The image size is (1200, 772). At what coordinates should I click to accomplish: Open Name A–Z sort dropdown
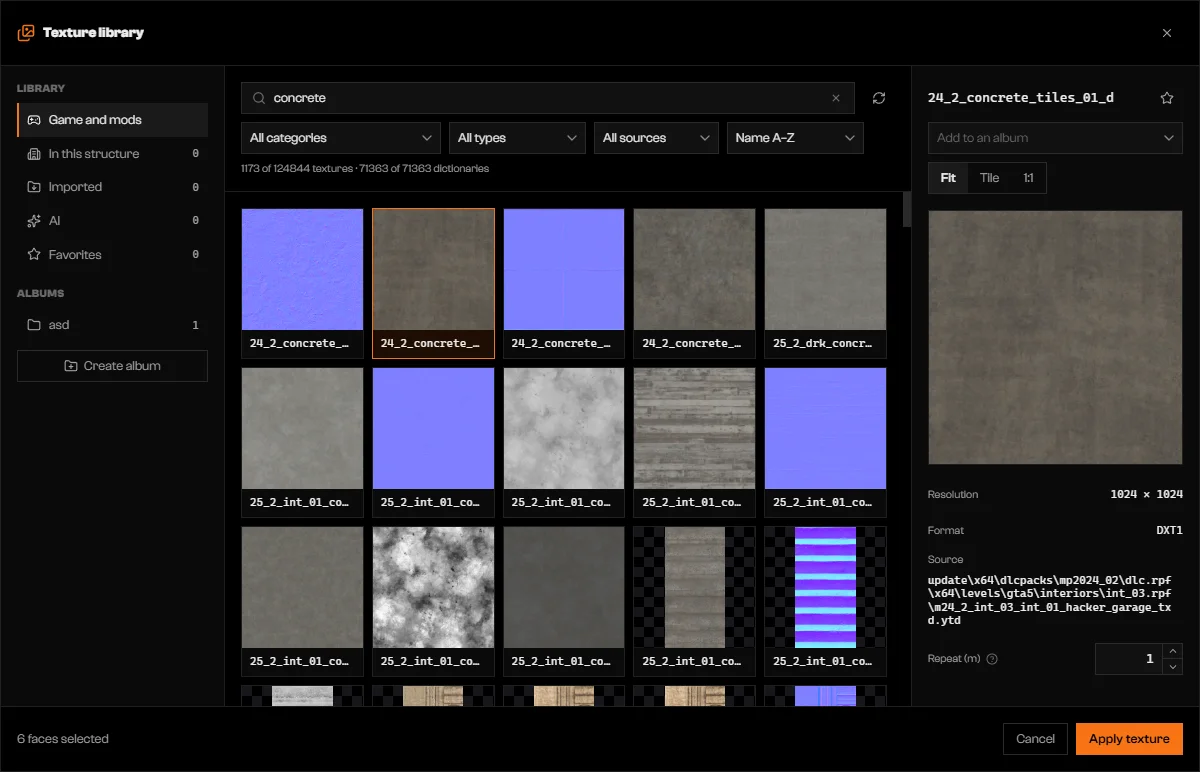coord(795,138)
